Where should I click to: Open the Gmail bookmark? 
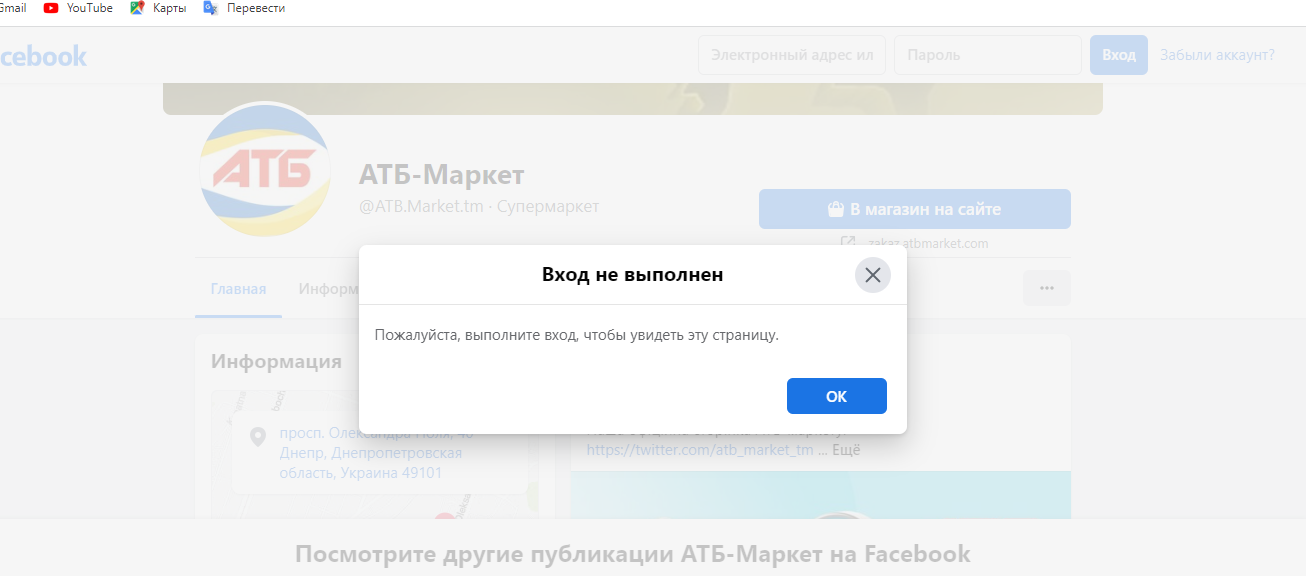[x=12, y=8]
